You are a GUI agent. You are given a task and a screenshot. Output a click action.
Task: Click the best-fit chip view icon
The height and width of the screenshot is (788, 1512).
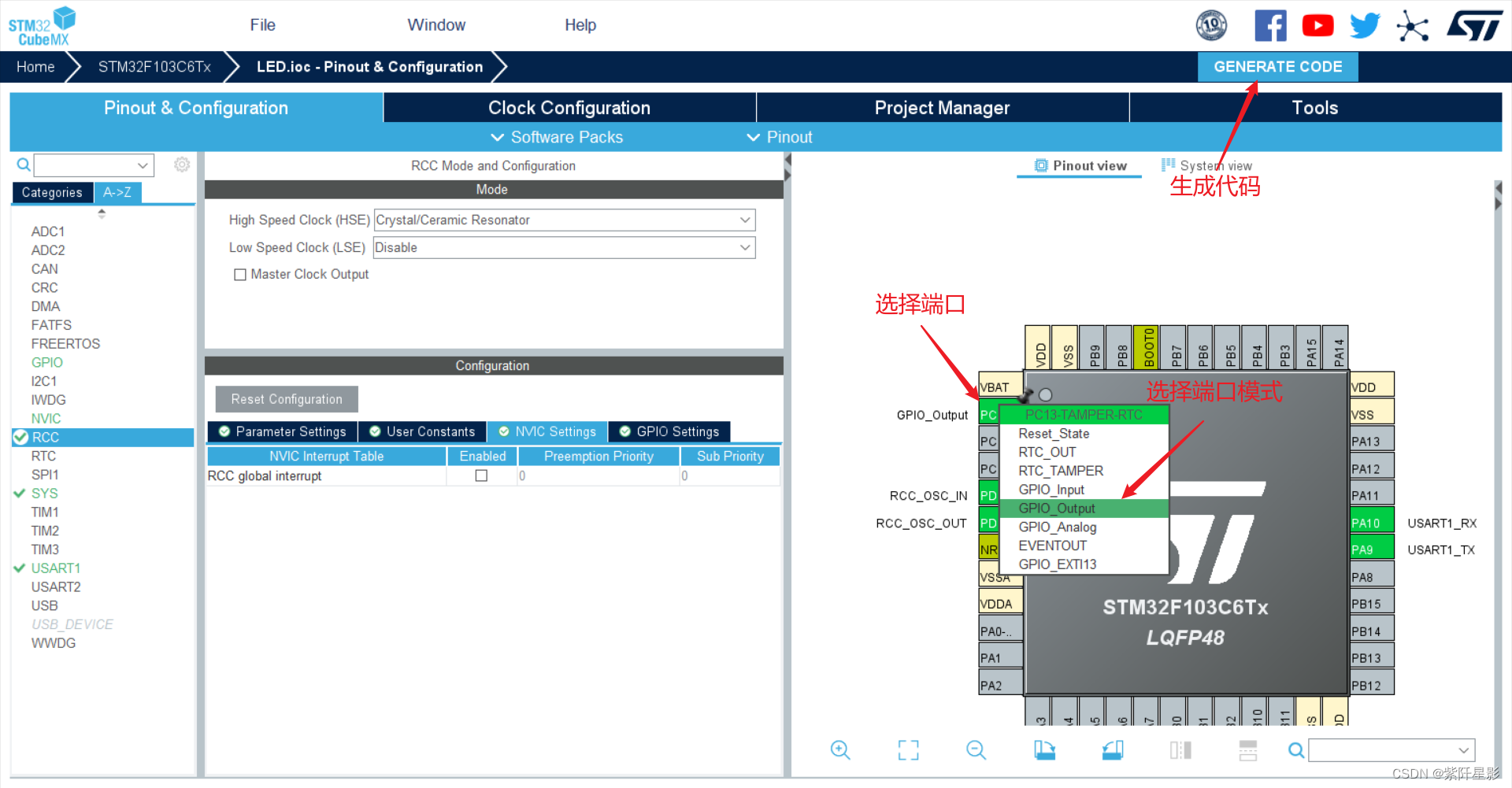tap(907, 749)
